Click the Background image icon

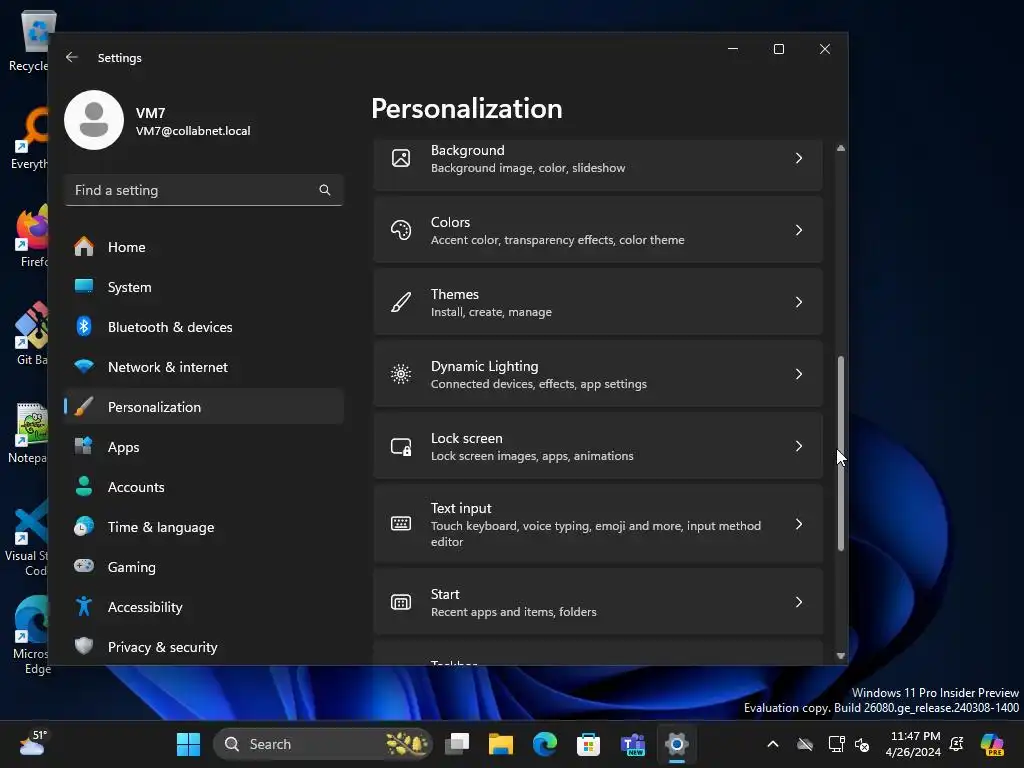401,158
